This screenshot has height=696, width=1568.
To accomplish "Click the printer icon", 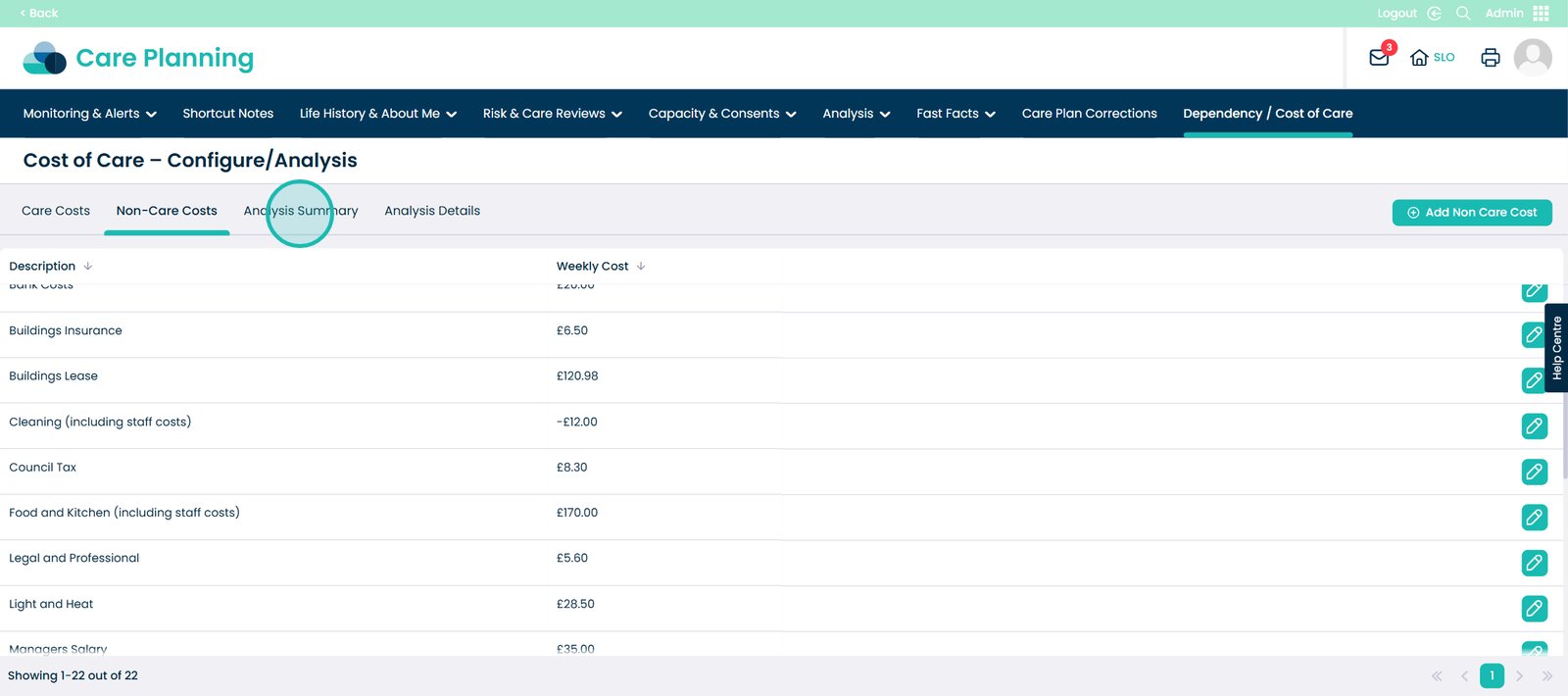I will coord(1490,58).
